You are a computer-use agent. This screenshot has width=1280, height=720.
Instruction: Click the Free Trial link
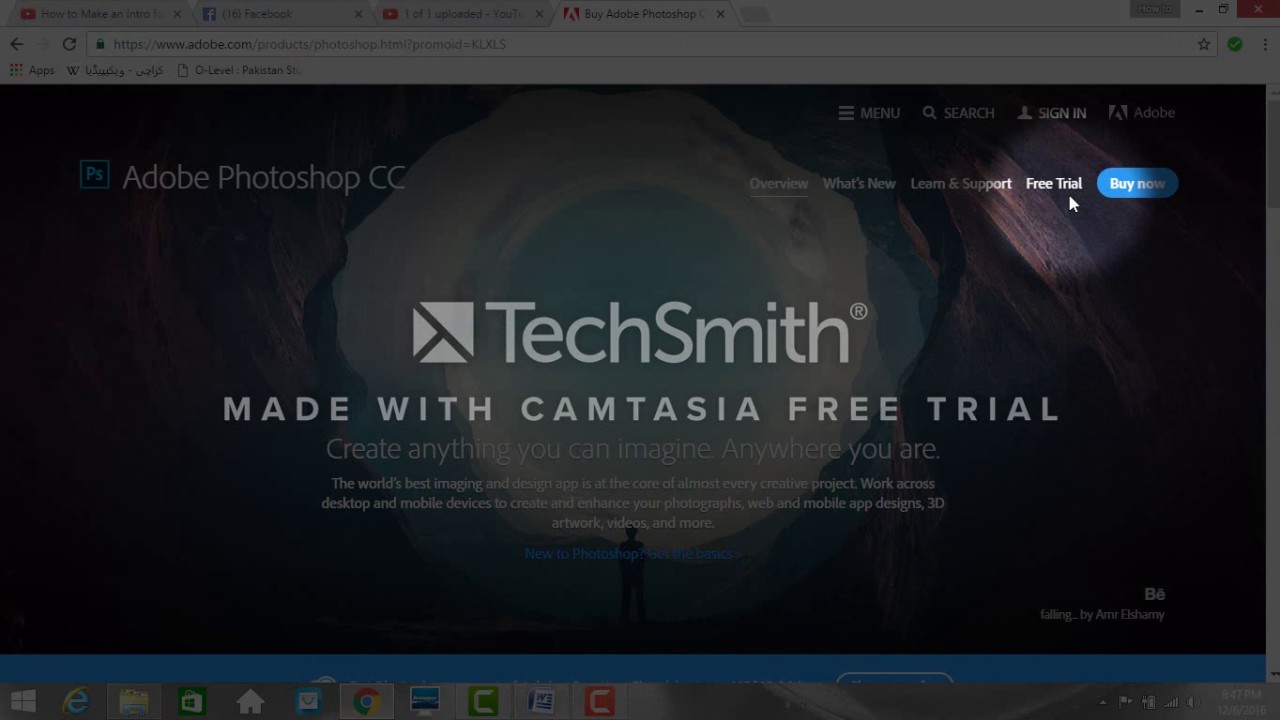(1054, 183)
